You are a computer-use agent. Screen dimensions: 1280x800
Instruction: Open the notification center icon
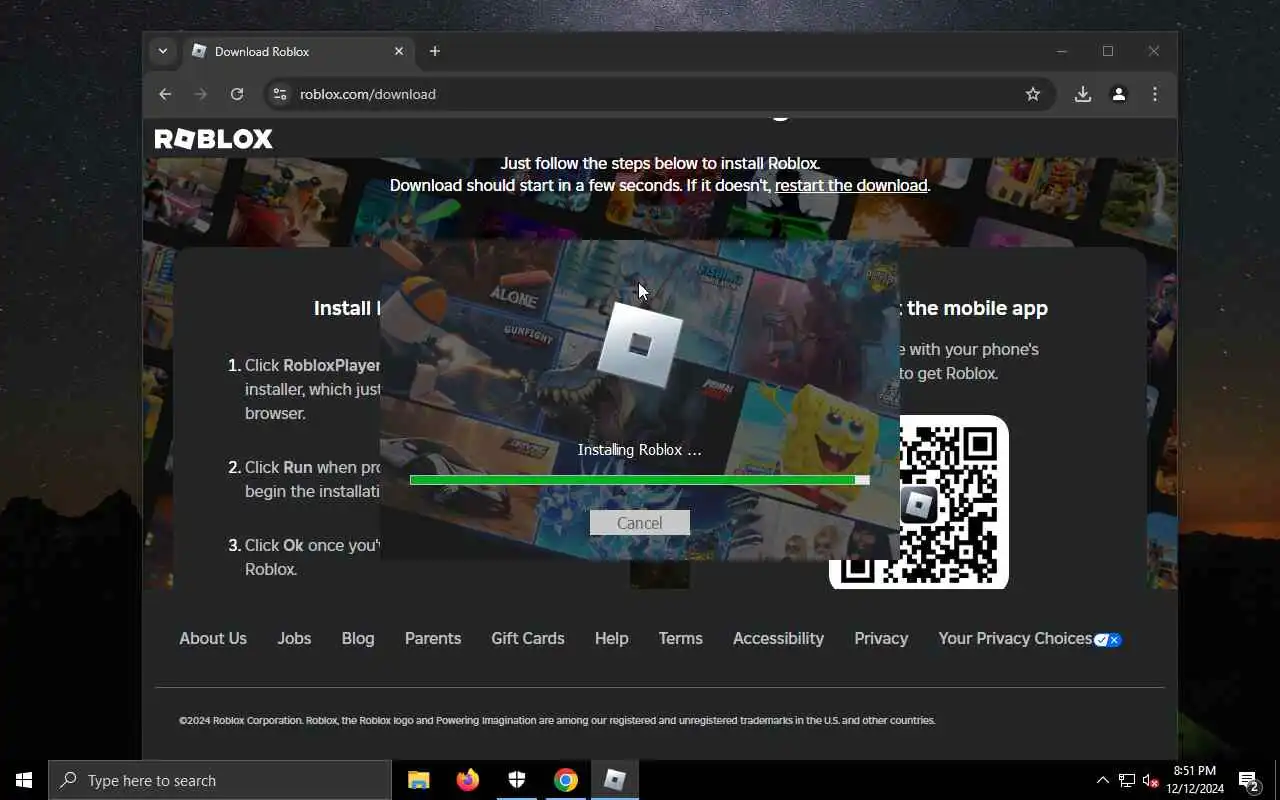click(x=1249, y=780)
